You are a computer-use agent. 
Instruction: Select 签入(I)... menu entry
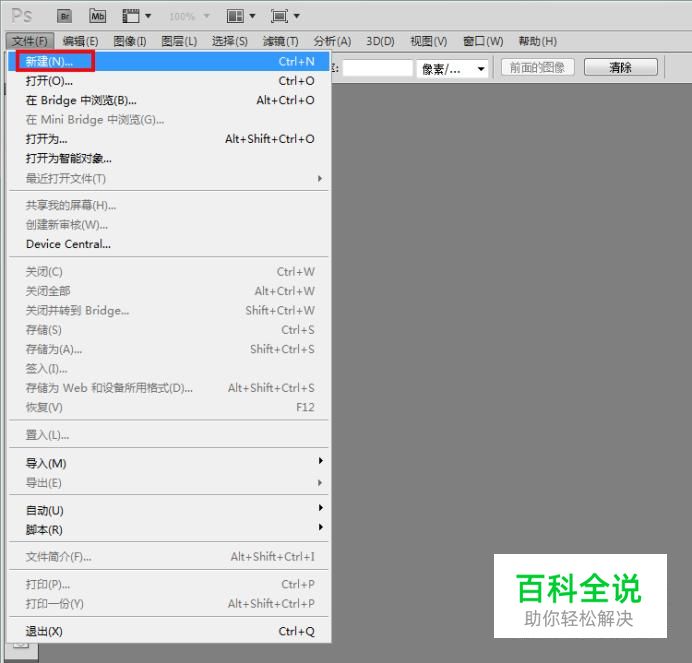[169, 369]
